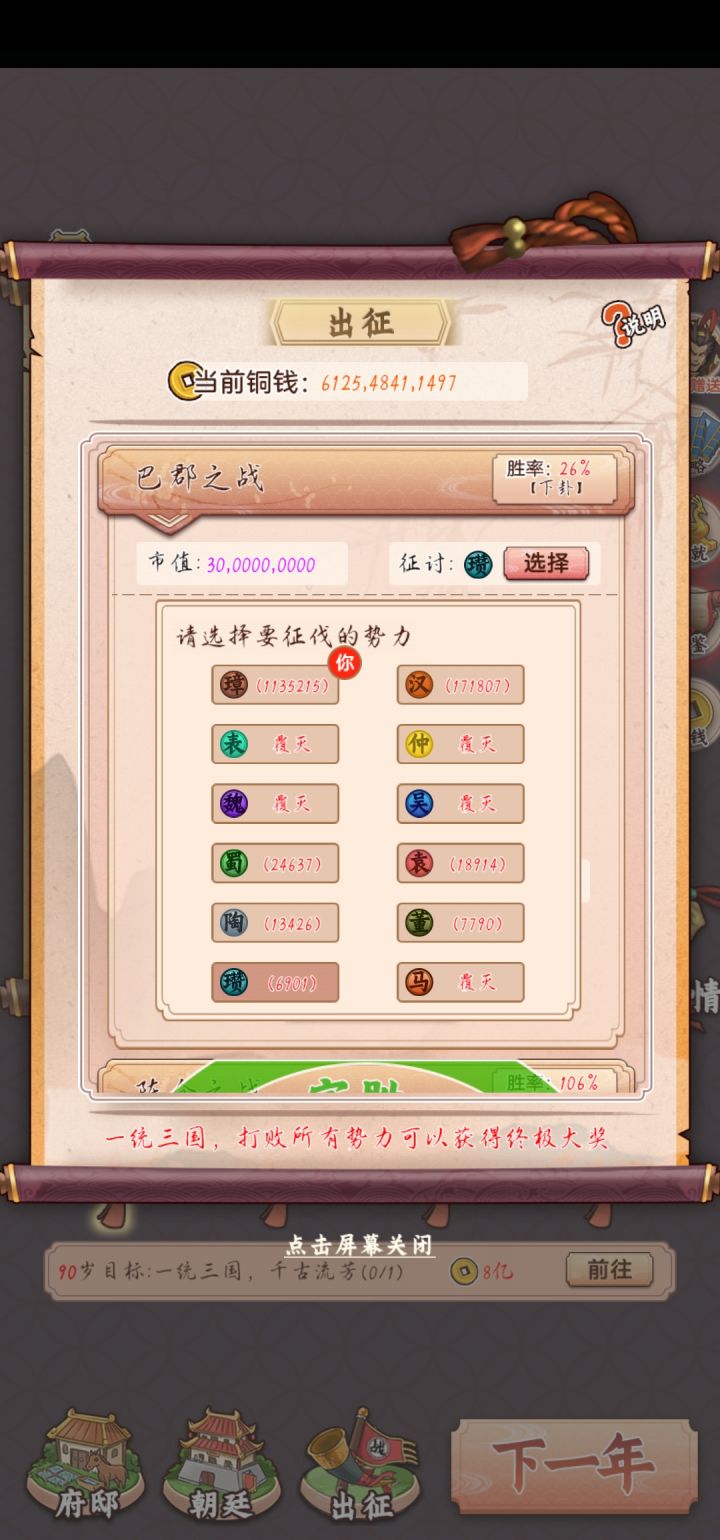Select the 璋 faction marked 你

tap(275, 685)
